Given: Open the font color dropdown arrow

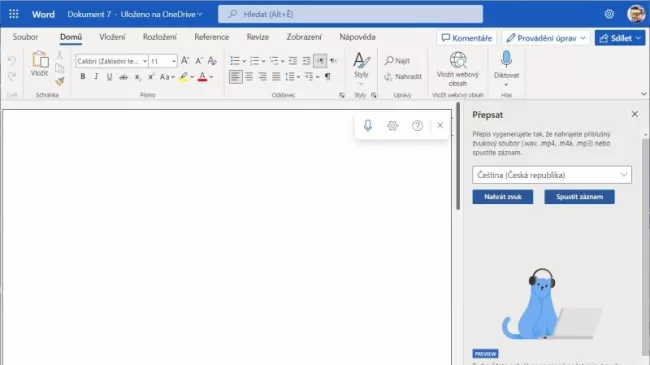Looking at the screenshot, I should click(x=211, y=77).
